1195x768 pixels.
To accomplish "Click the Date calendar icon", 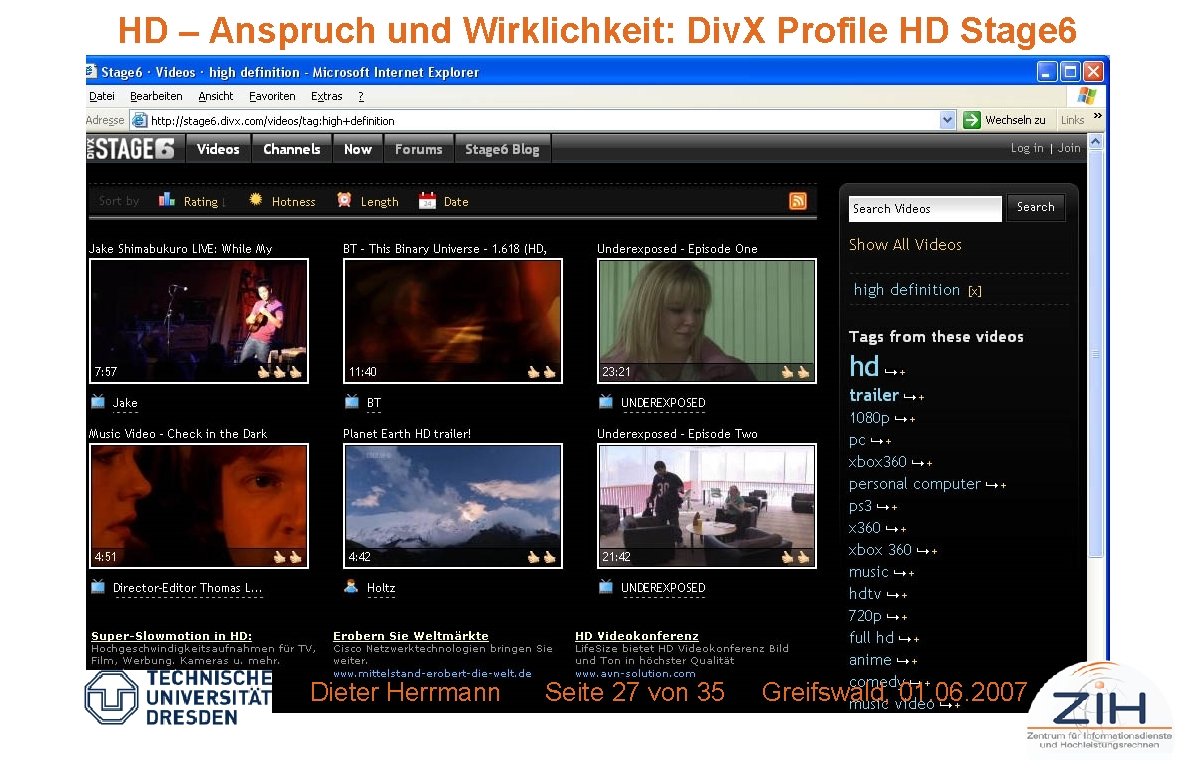I will (x=427, y=200).
